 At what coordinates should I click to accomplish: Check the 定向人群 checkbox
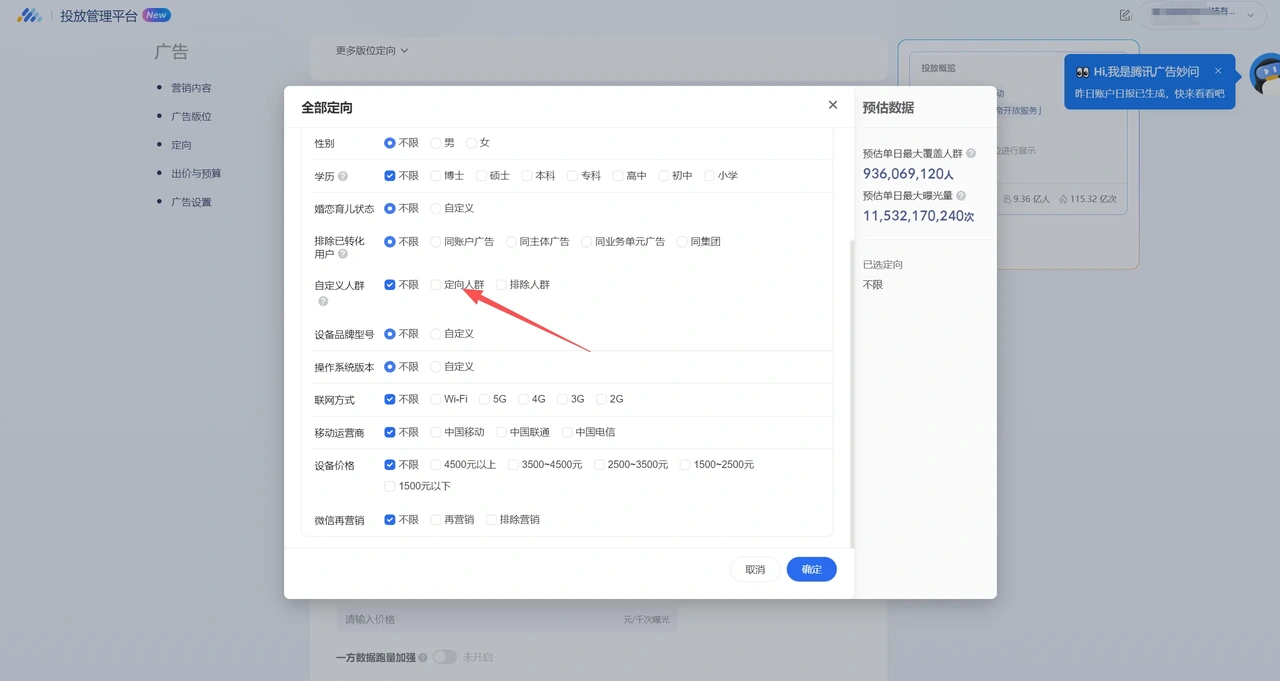click(x=436, y=285)
